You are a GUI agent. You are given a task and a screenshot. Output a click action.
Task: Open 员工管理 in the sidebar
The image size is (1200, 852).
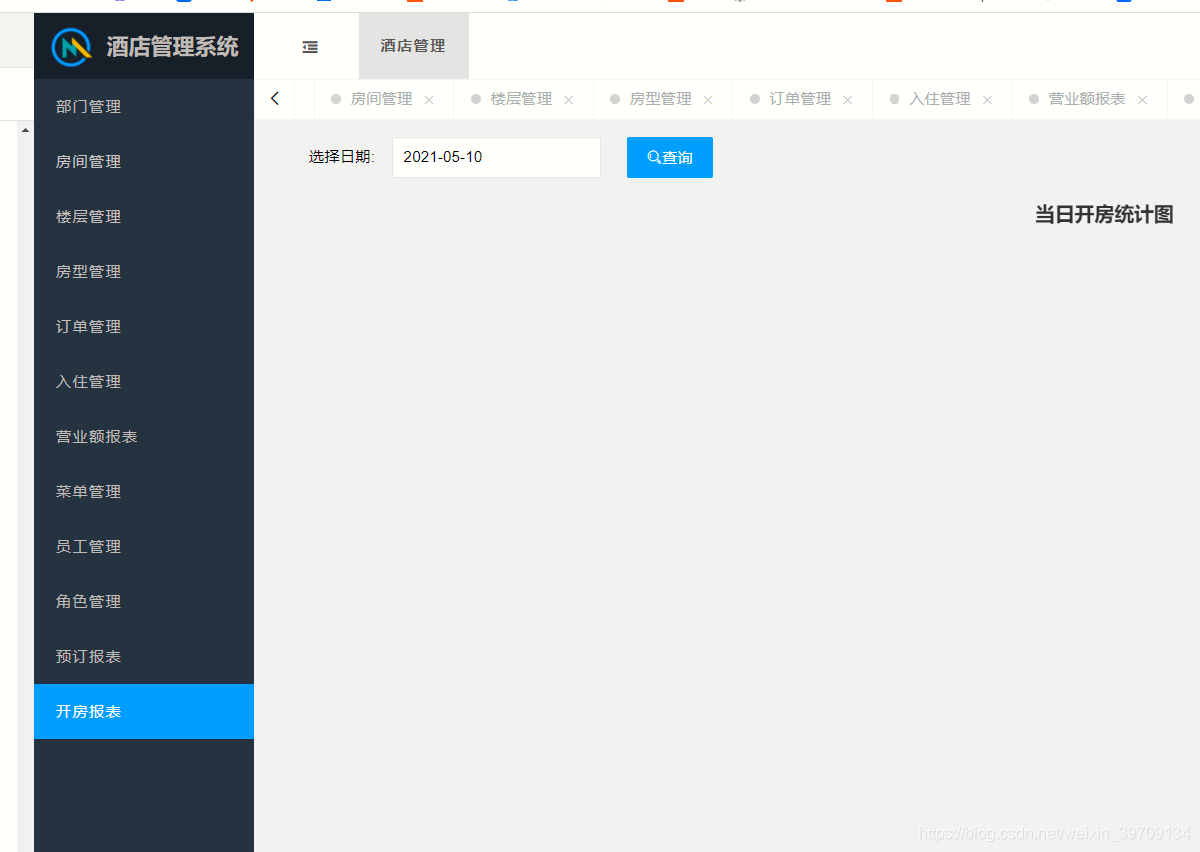(144, 547)
